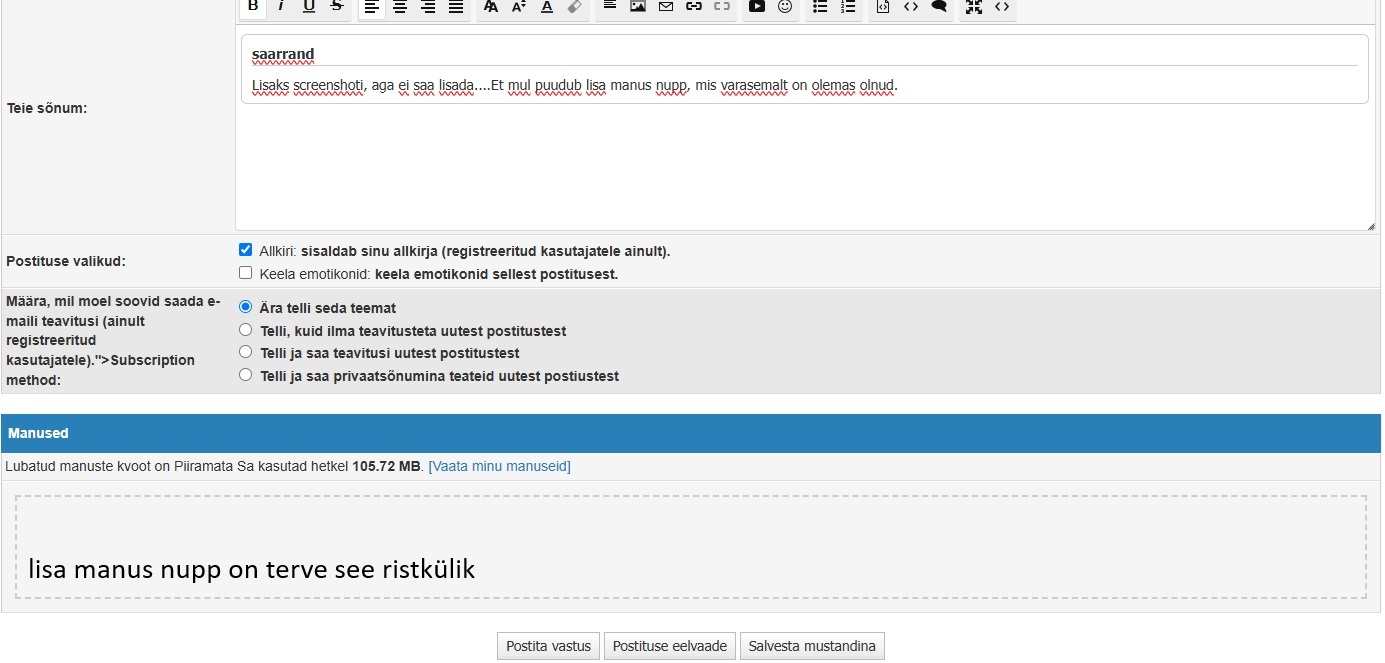
Task: Click the 'Postita vastus' button
Action: (549, 646)
